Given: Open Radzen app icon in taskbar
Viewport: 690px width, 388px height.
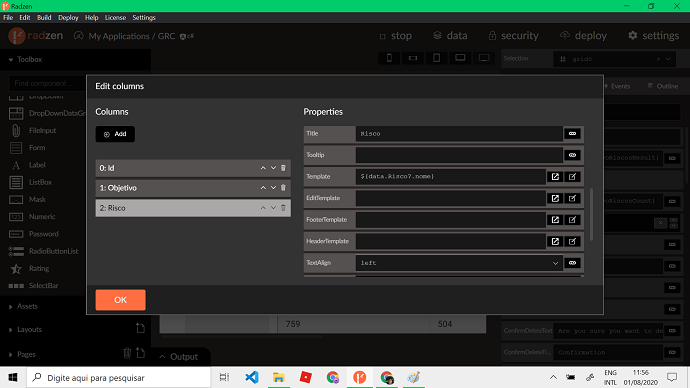Looking at the screenshot, I should point(360,377).
